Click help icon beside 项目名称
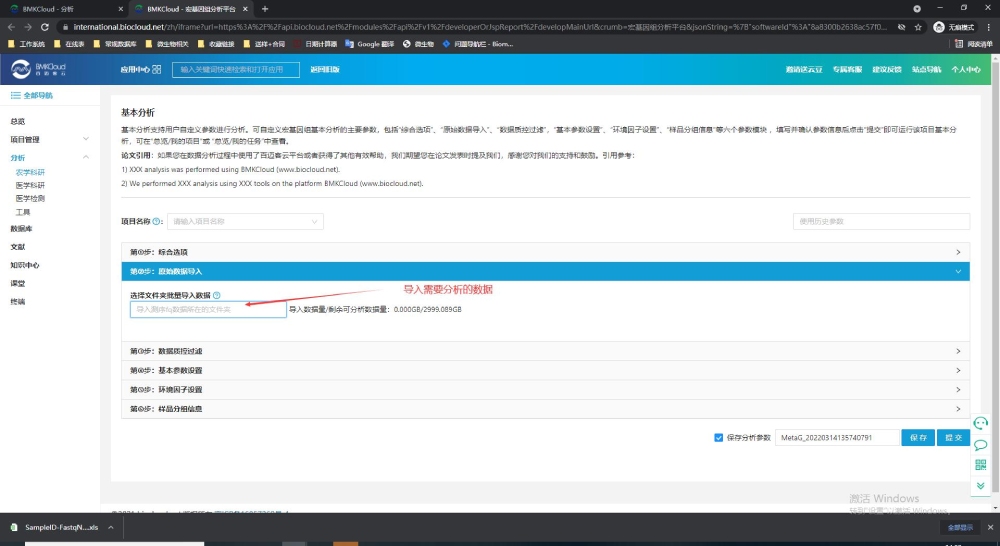The width and height of the screenshot is (1000, 546). pyautogui.click(x=157, y=221)
